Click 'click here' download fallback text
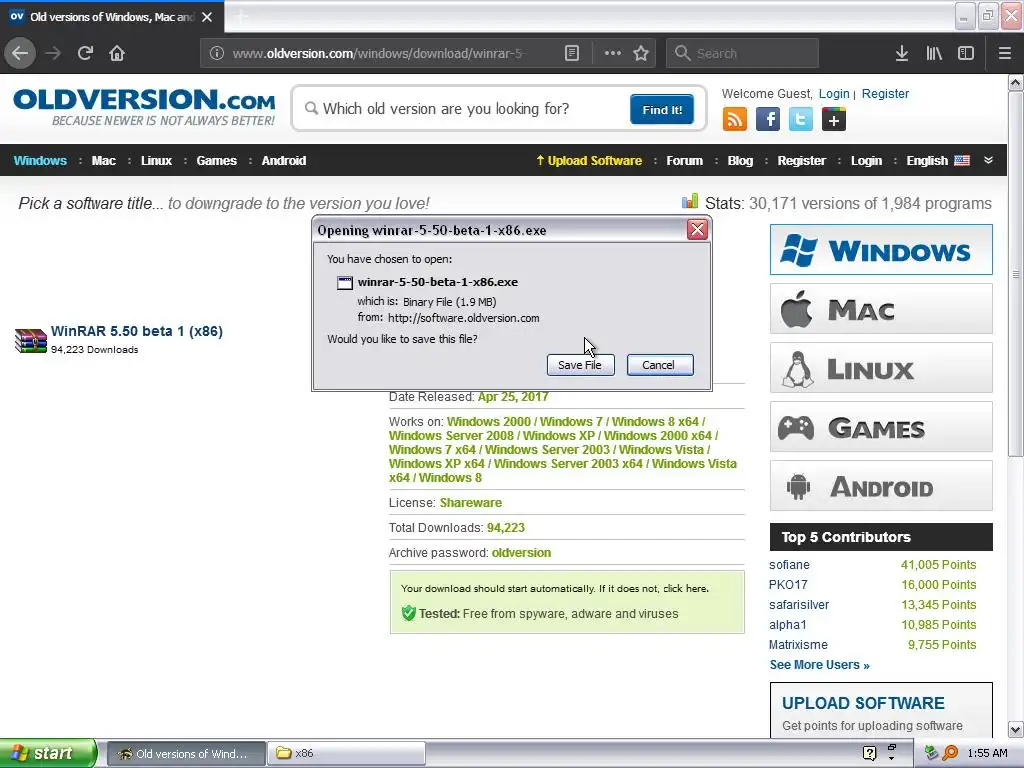1024x768 pixels. click(x=685, y=588)
